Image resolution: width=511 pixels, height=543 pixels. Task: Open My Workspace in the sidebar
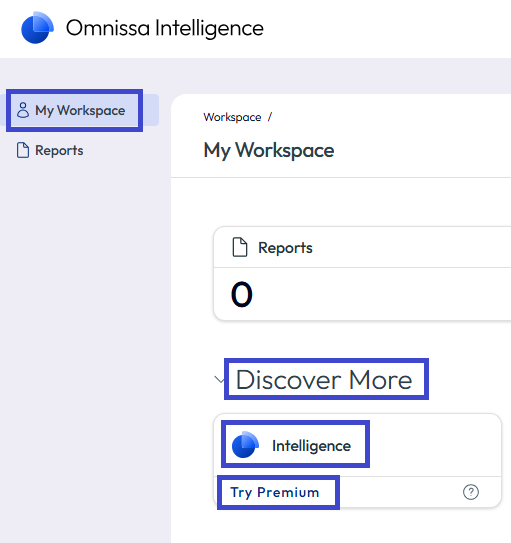click(x=80, y=110)
